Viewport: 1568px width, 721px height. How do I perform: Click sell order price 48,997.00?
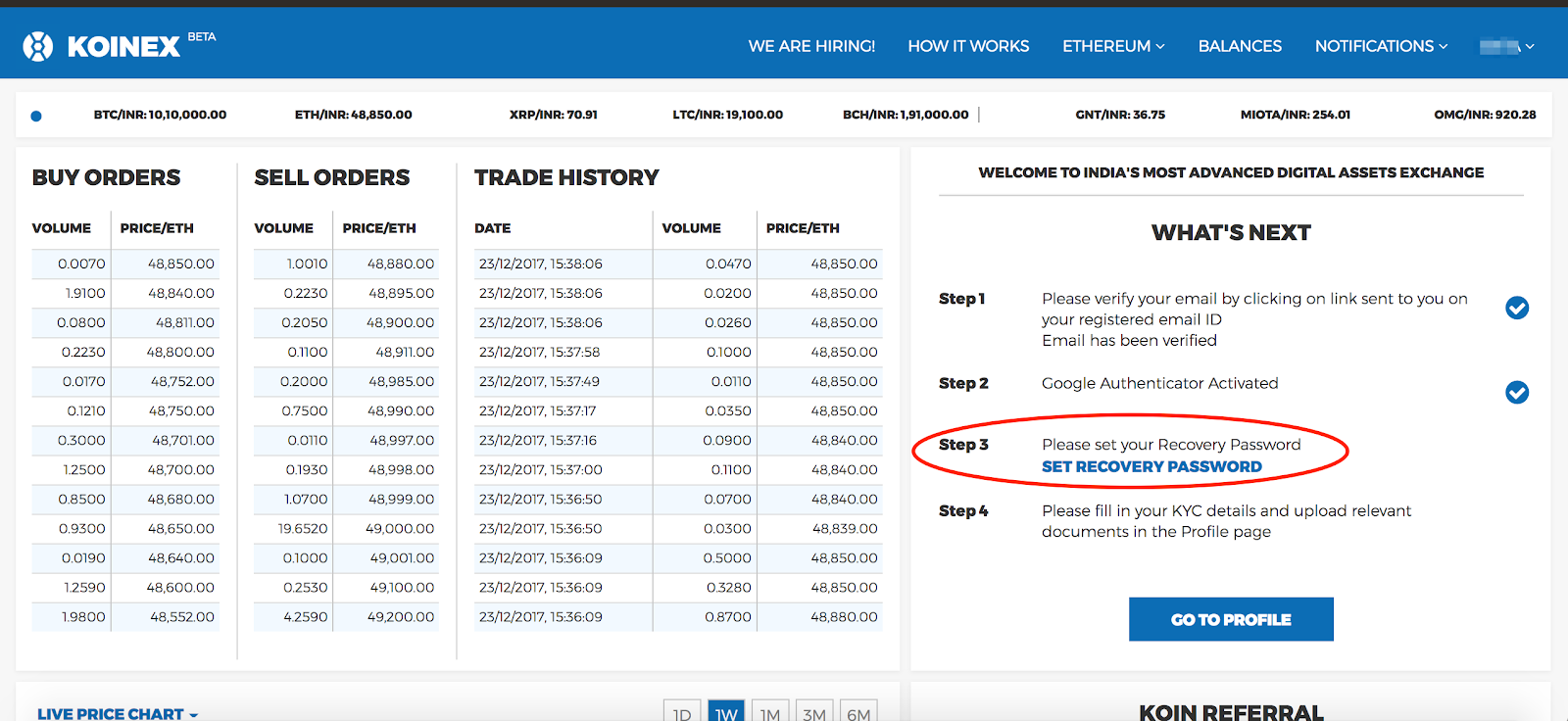[402, 440]
